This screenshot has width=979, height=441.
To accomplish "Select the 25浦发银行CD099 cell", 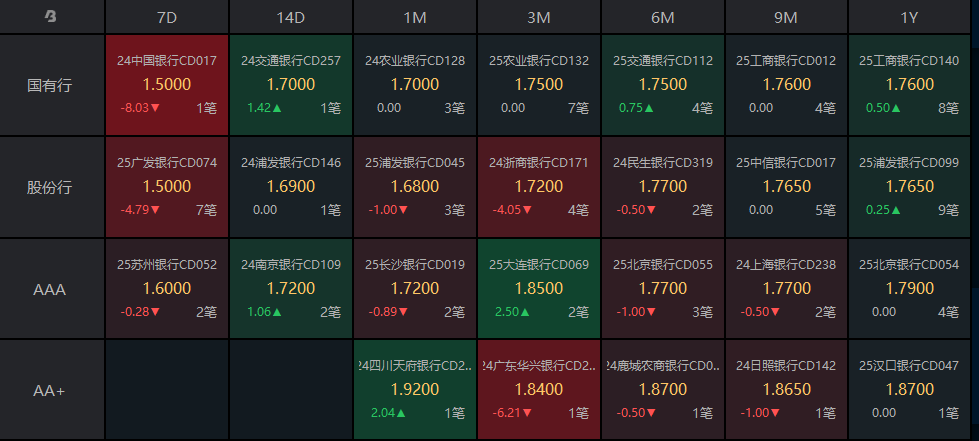I will (909, 187).
